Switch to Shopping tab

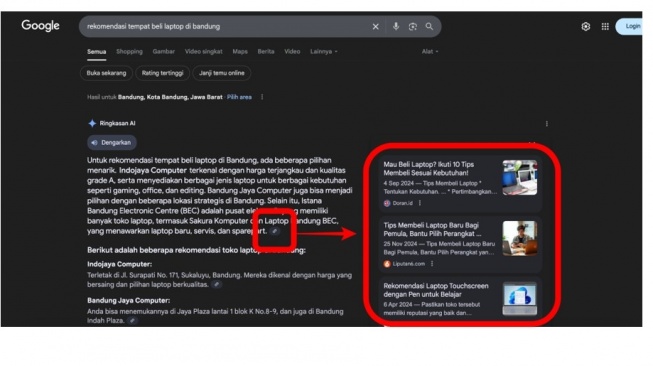tap(129, 52)
